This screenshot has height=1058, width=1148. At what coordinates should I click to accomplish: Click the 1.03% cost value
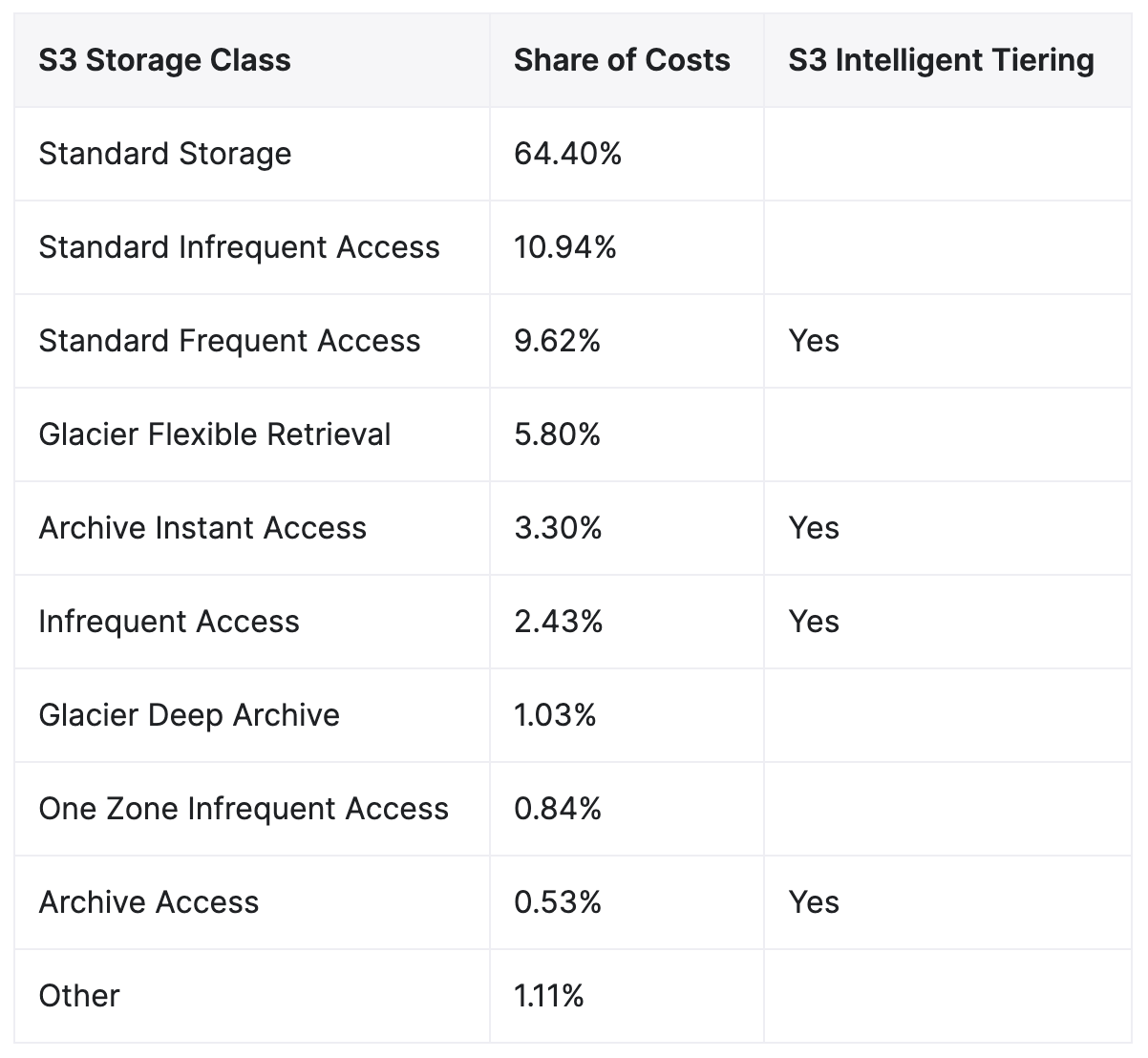coord(555,715)
